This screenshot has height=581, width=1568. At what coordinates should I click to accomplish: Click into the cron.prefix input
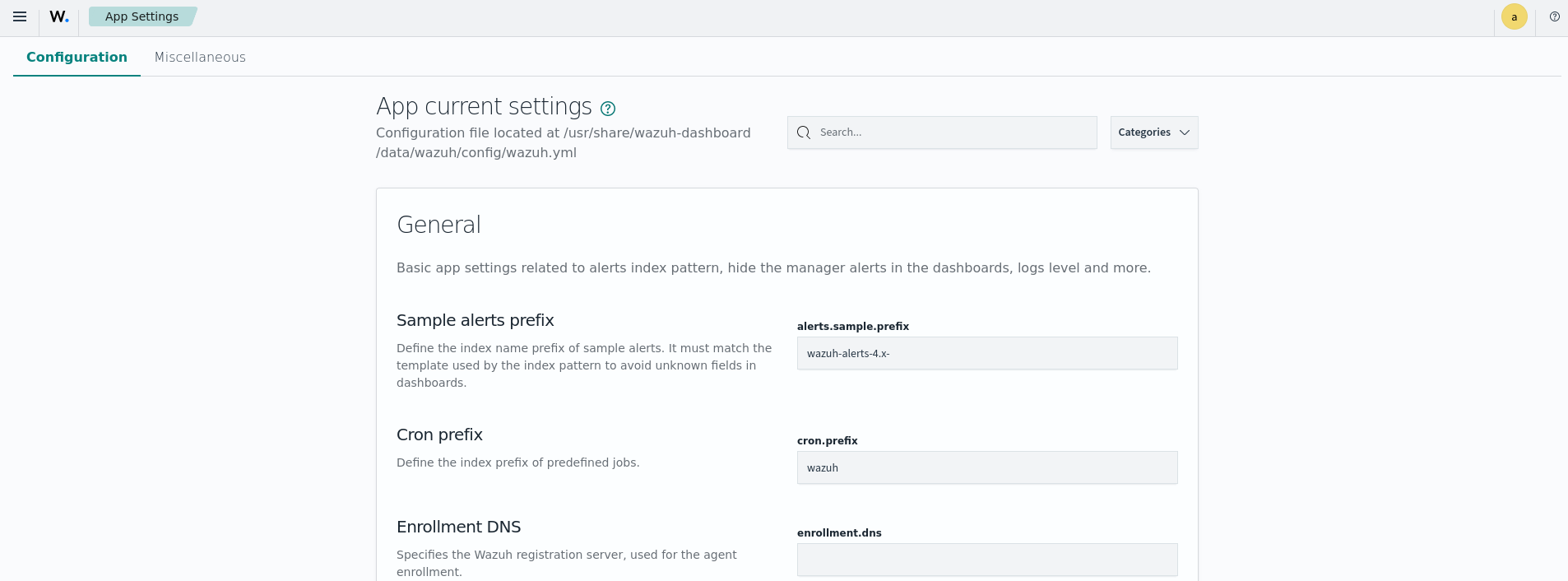click(x=987, y=467)
